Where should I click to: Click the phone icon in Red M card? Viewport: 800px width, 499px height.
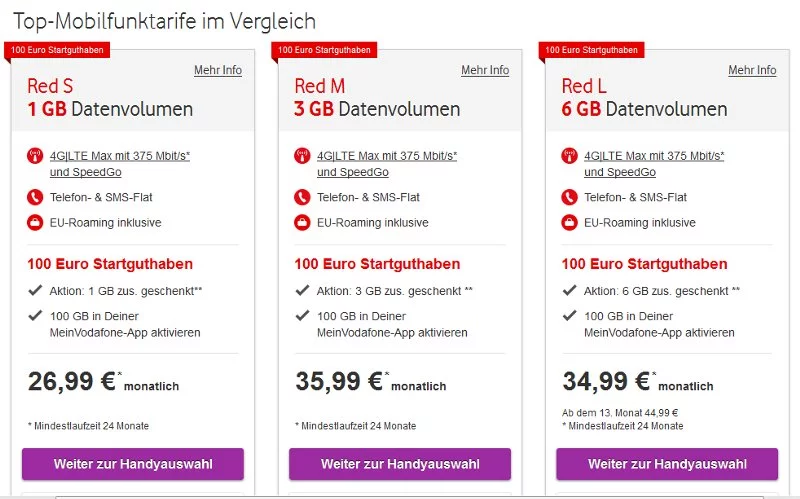pos(302,197)
